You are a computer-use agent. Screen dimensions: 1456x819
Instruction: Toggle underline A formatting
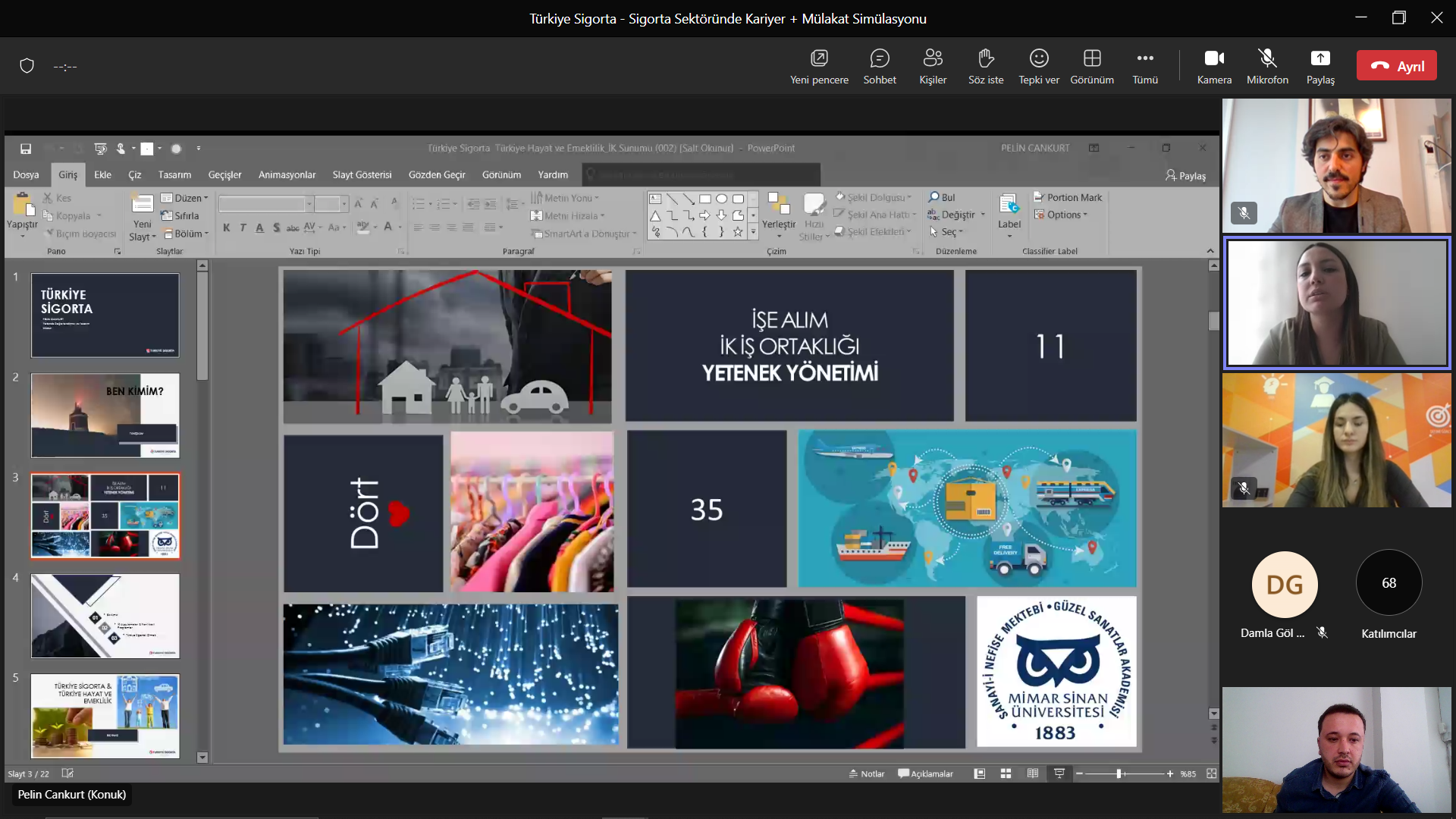pos(259,227)
